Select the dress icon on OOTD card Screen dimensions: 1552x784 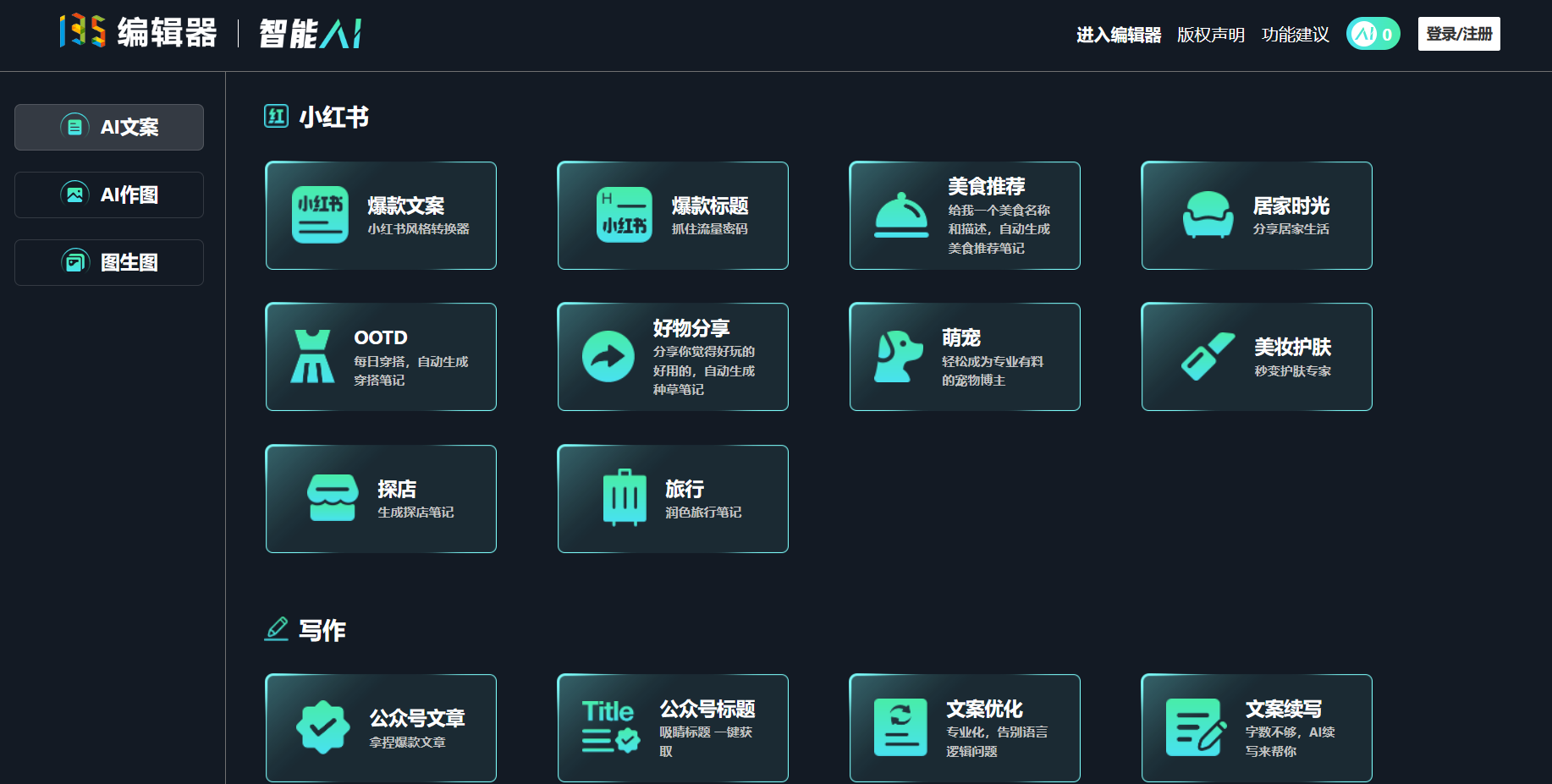tap(314, 356)
